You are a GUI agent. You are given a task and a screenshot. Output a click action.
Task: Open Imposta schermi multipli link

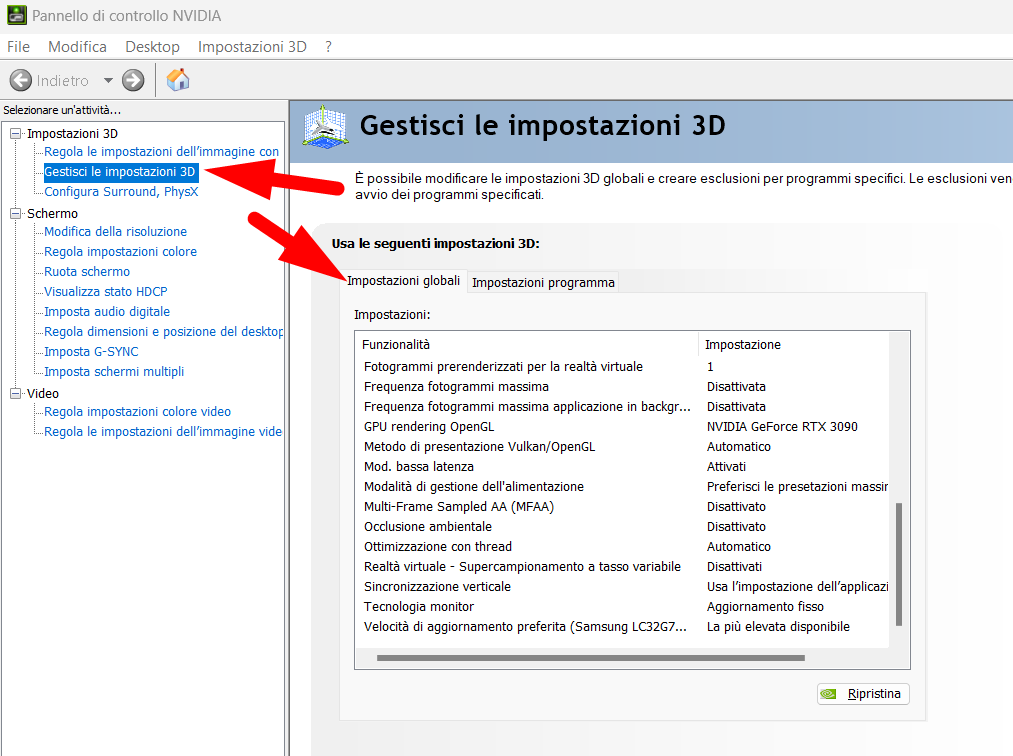(114, 372)
